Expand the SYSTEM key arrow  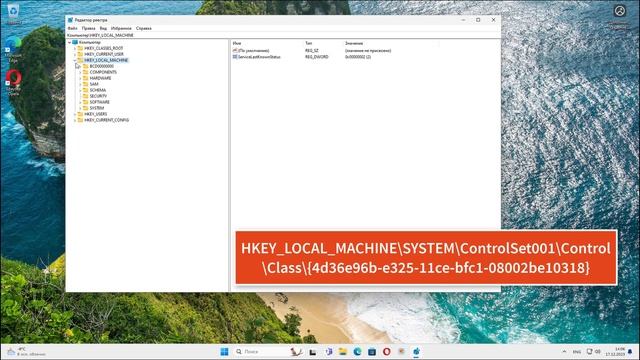pos(80,108)
